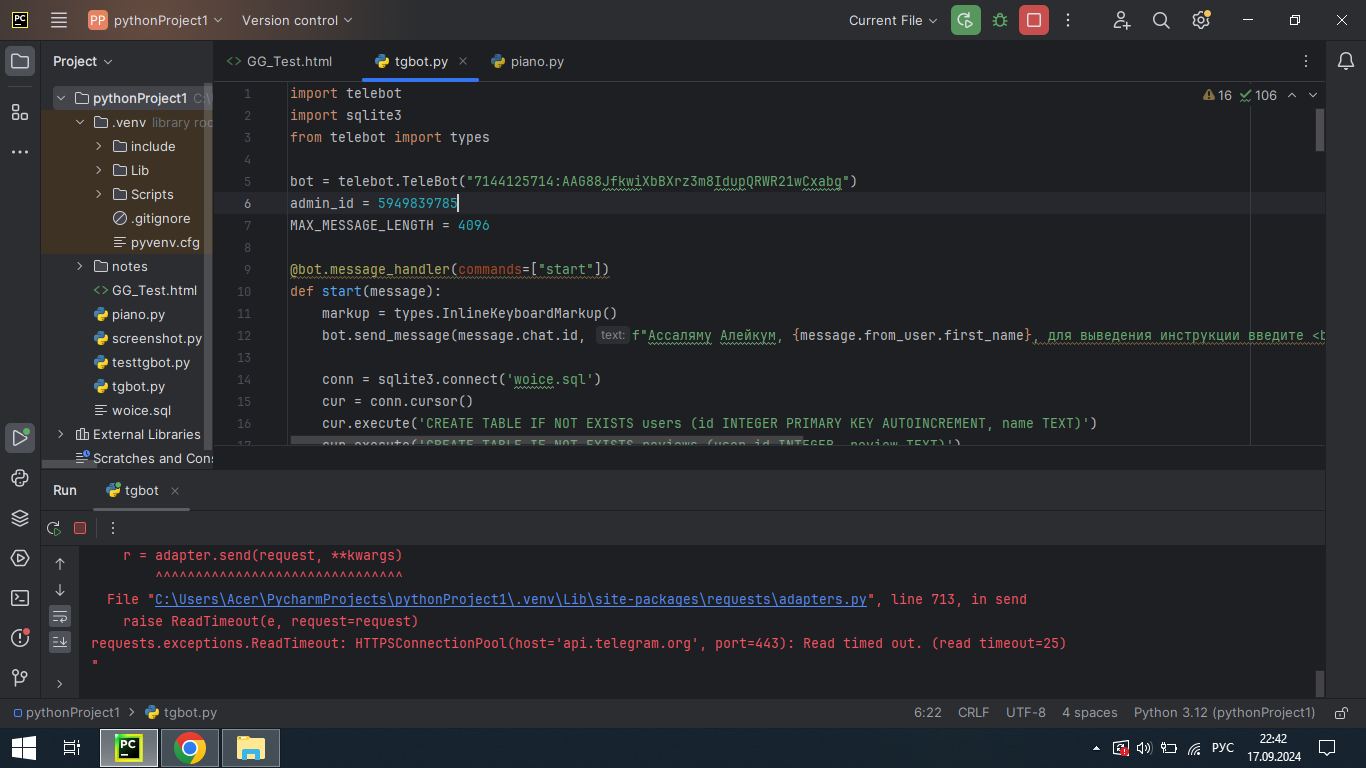Image resolution: width=1366 pixels, height=768 pixels.
Task: Toggle soft-wrap in the Run console
Action: tap(60, 616)
